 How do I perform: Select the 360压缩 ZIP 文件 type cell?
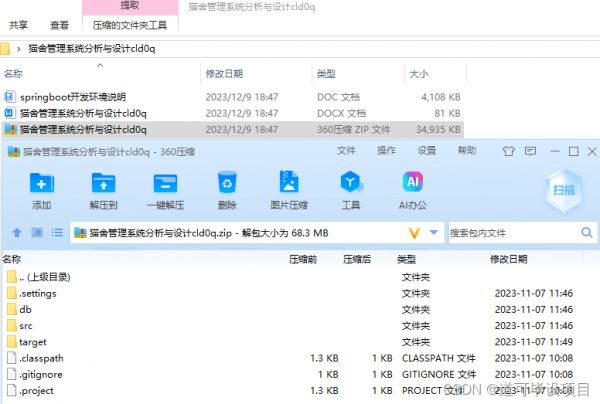(354, 130)
